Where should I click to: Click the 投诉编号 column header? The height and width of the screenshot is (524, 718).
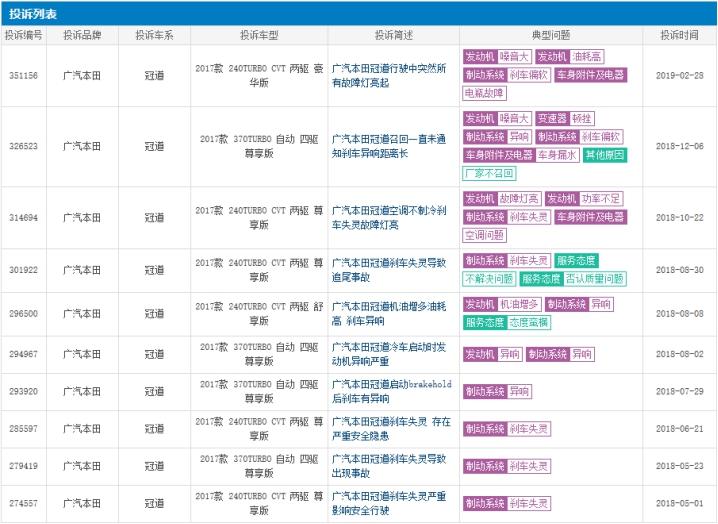coord(23,35)
